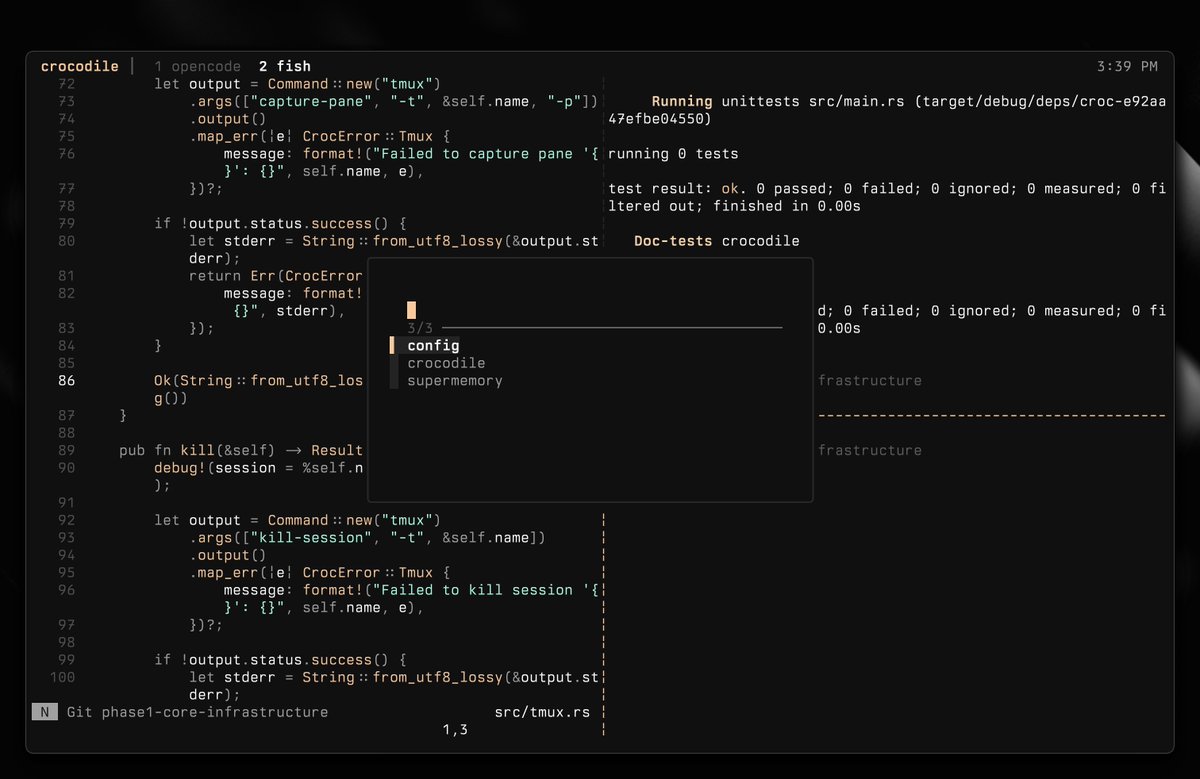Select the crocodile session name in status bar
1200x779 pixels.
(79, 66)
